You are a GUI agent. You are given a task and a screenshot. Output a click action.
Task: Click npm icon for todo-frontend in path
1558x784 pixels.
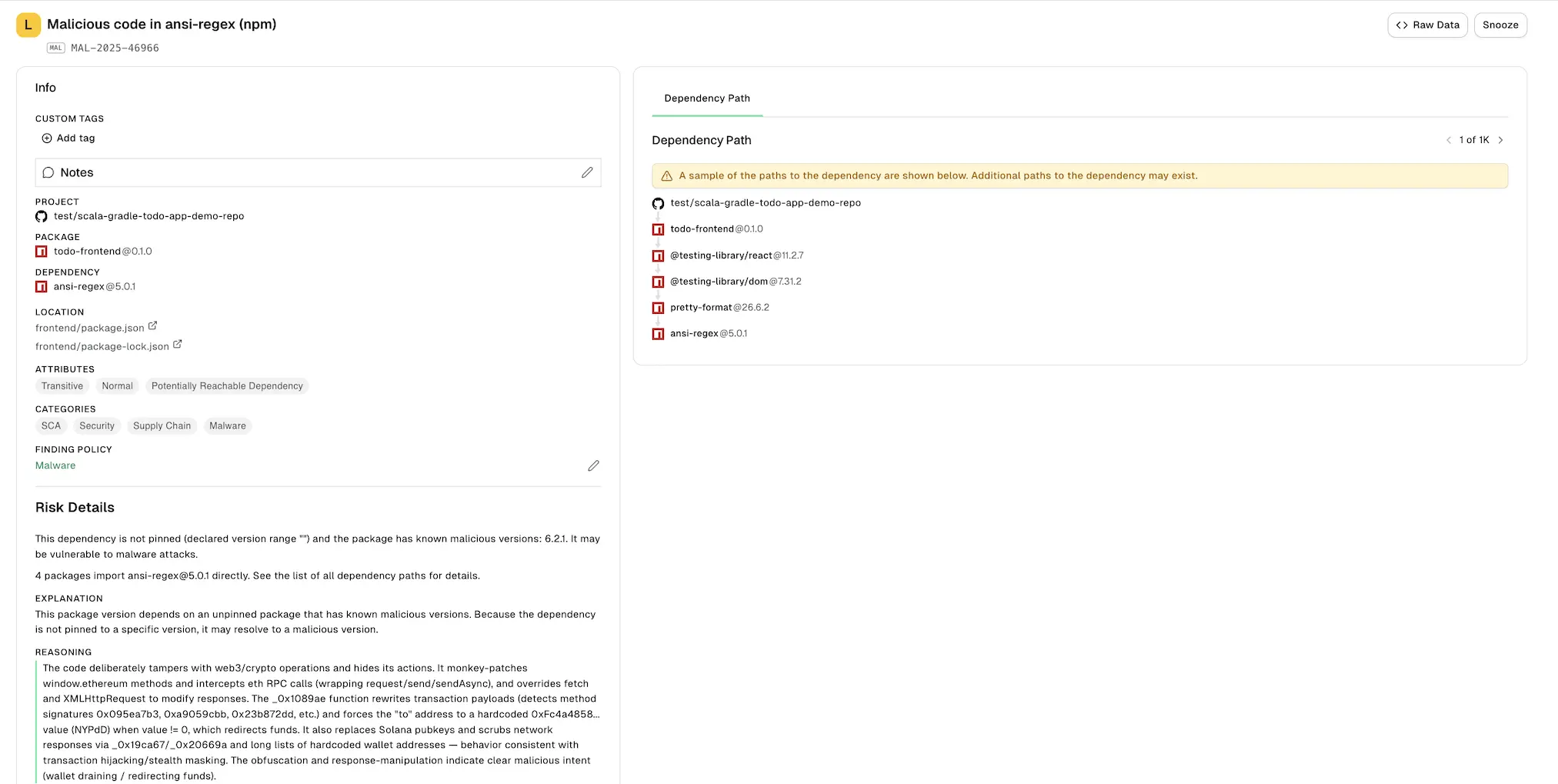[658, 229]
